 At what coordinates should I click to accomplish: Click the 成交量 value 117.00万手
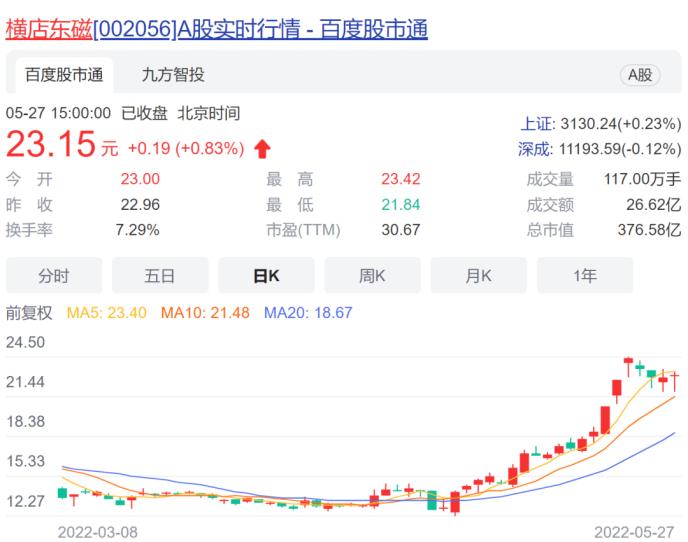(642, 179)
